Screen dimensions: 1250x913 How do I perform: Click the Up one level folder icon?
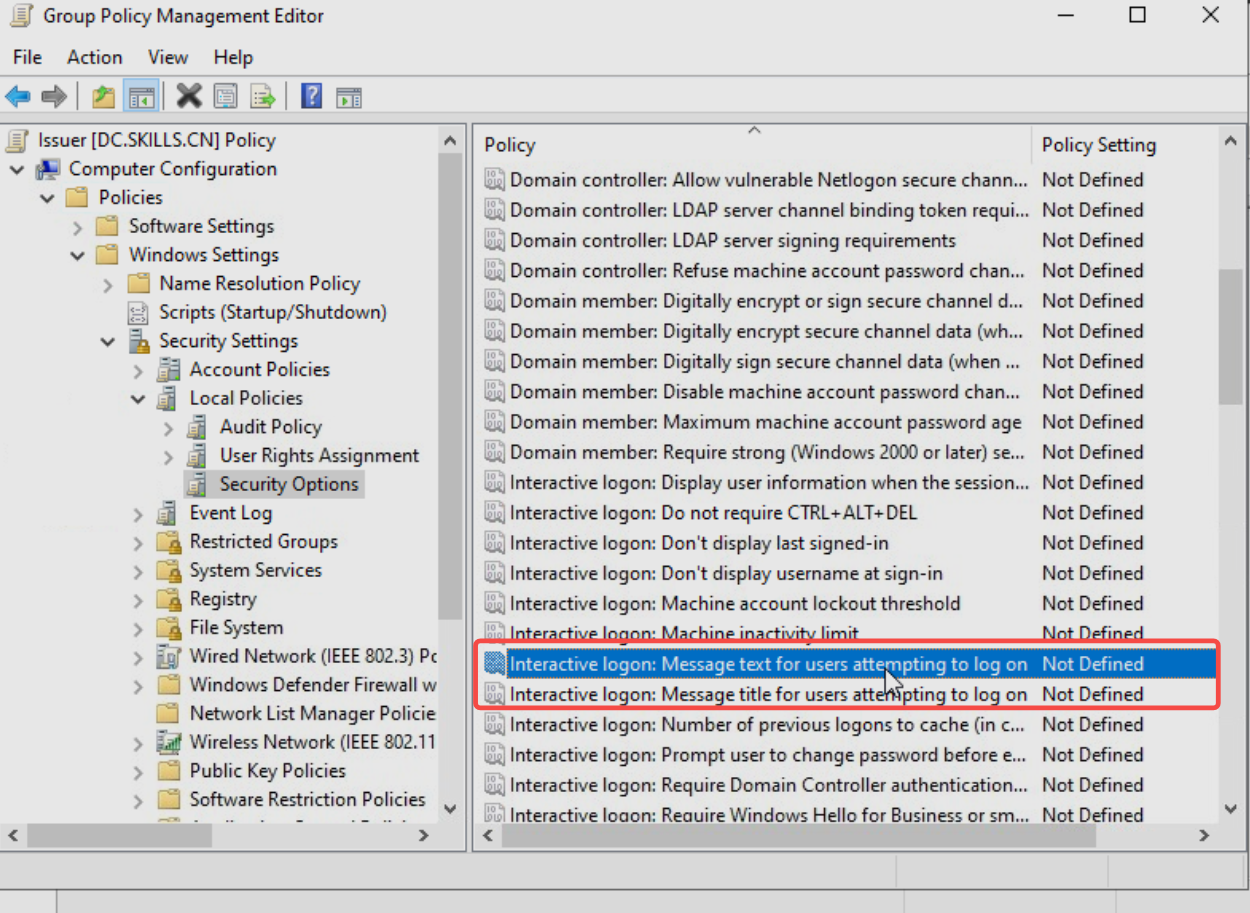(x=103, y=97)
